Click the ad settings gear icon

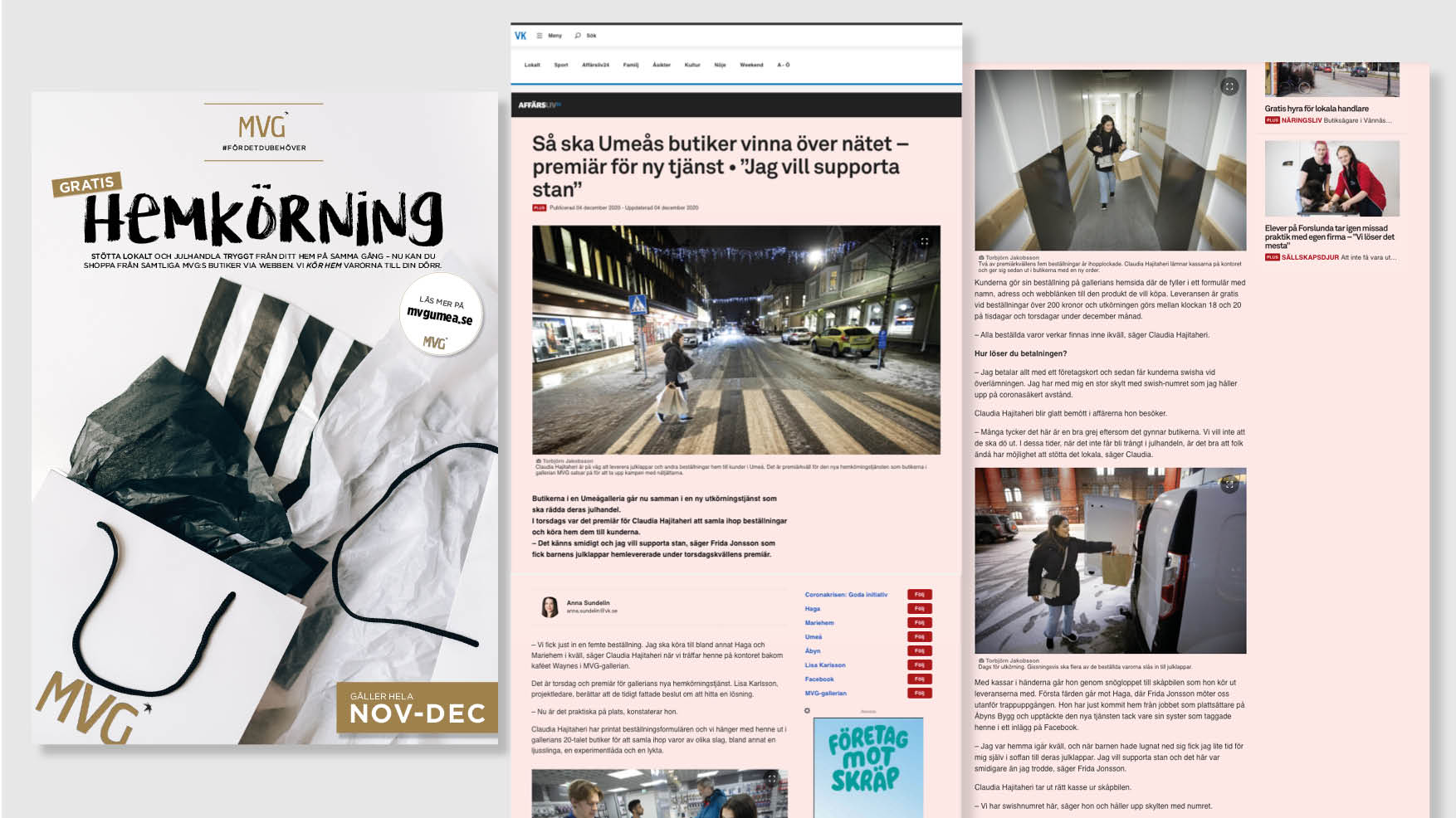pyautogui.click(x=807, y=711)
